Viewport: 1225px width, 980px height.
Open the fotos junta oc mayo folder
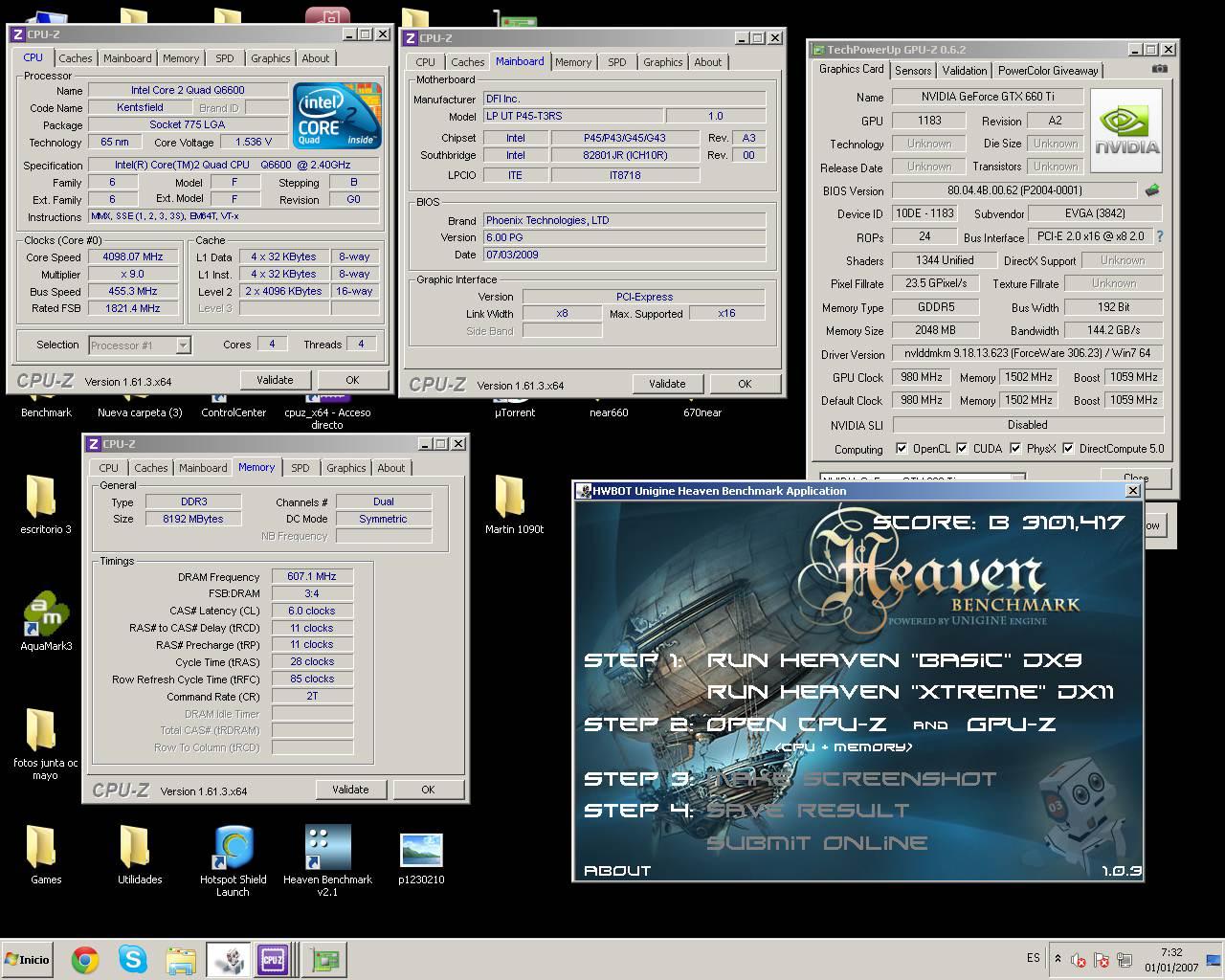pyautogui.click(x=45, y=745)
